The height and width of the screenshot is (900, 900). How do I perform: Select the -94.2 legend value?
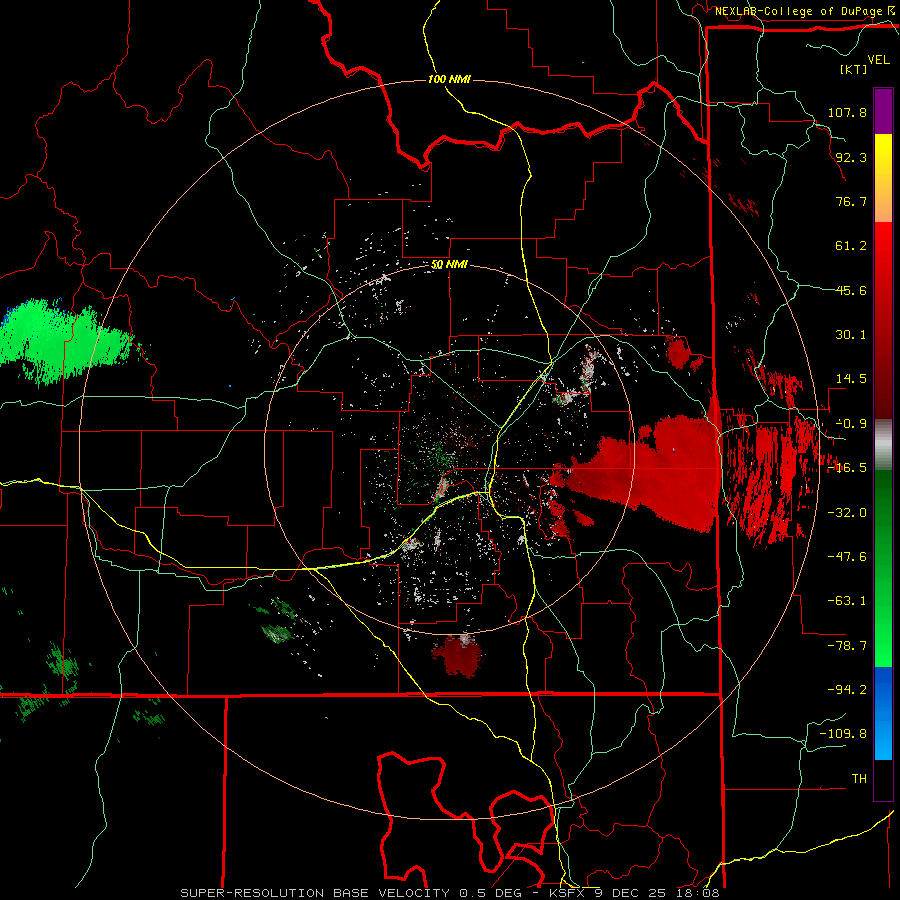coord(847,690)
